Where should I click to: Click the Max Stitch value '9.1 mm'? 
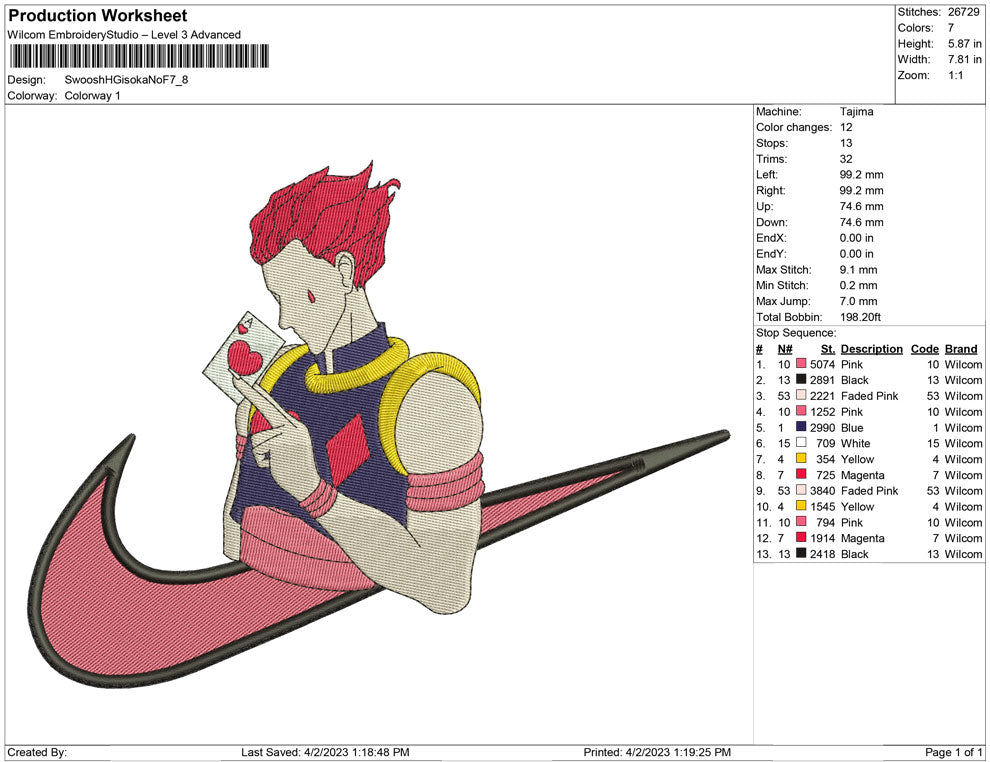point(859,270)
